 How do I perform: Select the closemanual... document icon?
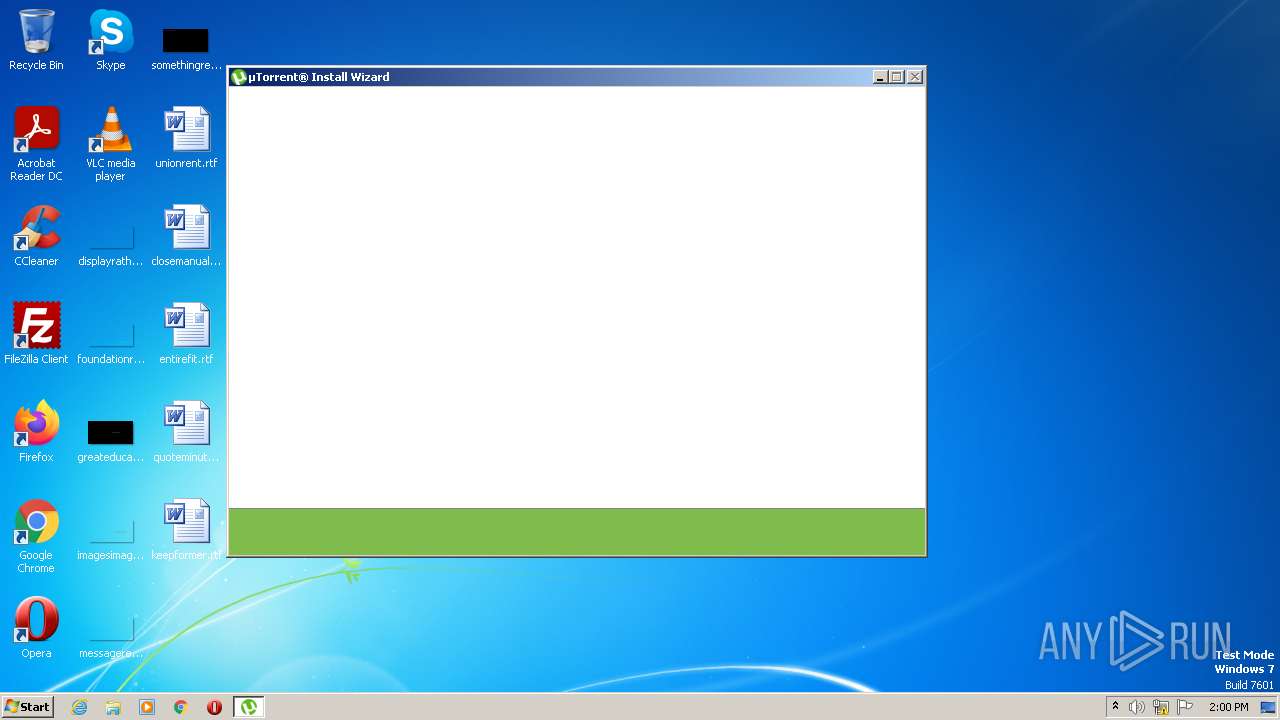click(x=186, y=236)
